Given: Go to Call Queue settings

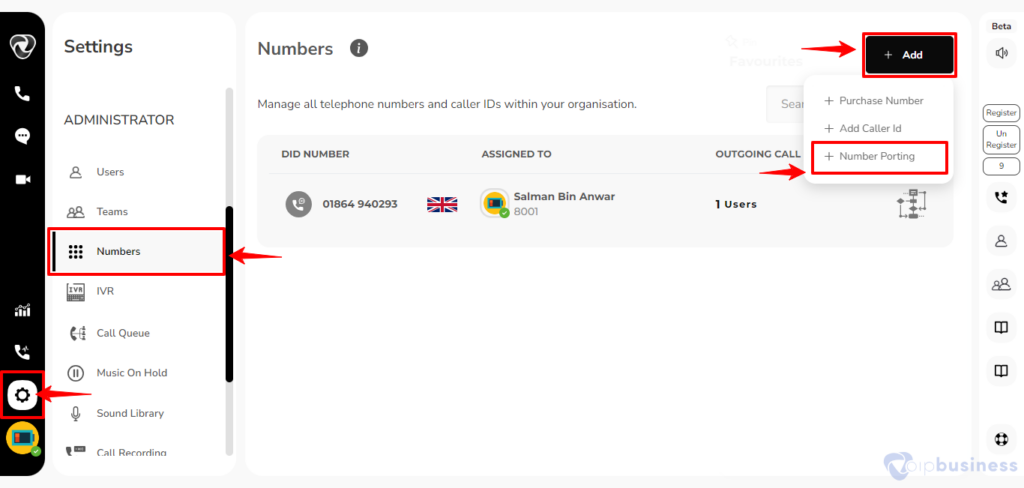Looking at the screenshot, I should point(123,333).
